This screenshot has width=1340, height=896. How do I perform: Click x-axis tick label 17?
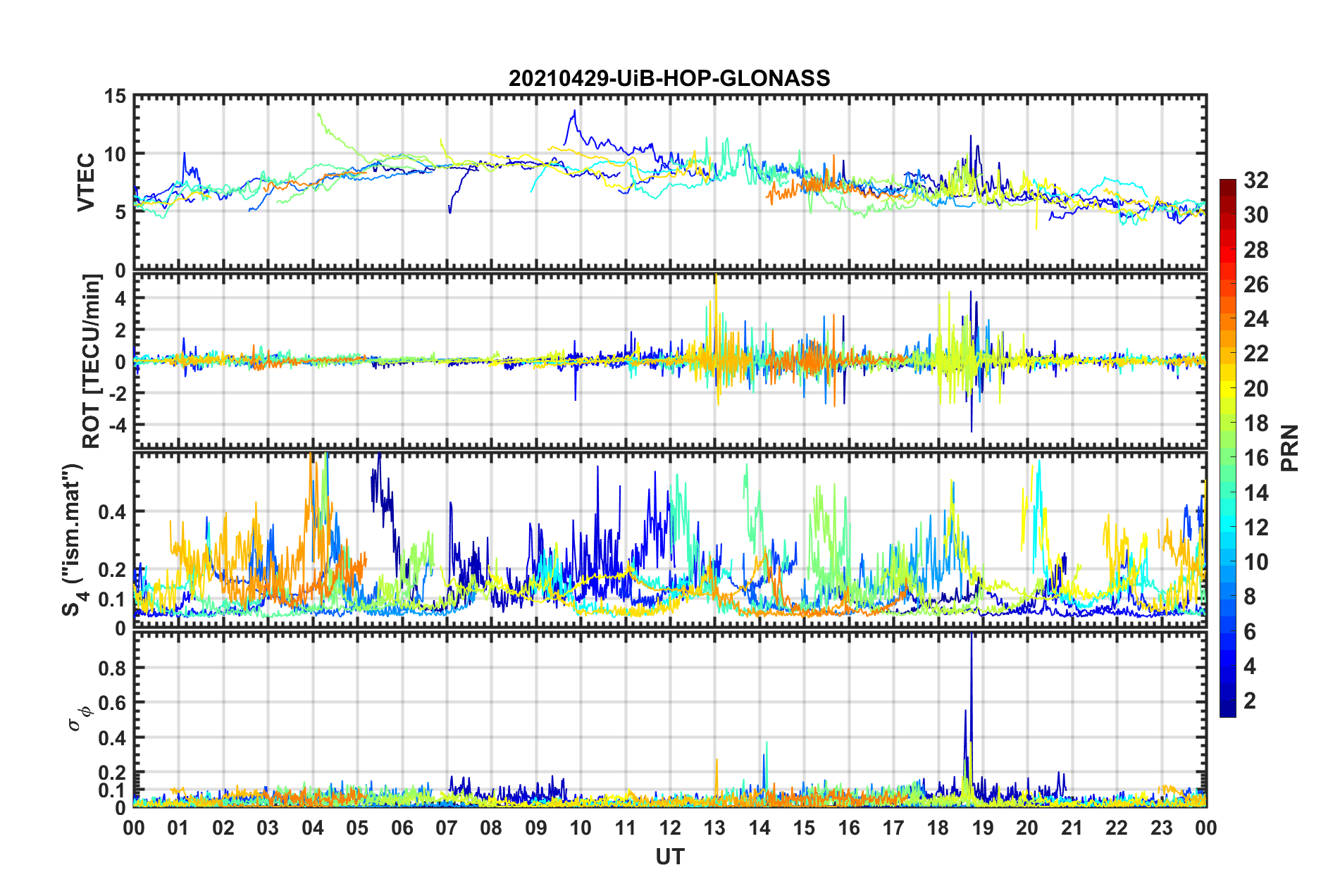893,828
